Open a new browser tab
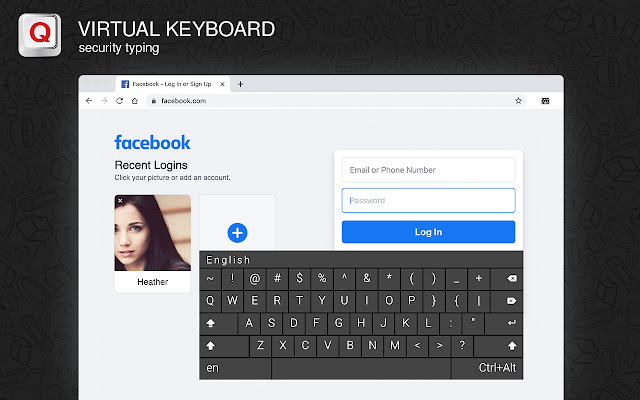 pyautogui.click(x=240, y=84)
